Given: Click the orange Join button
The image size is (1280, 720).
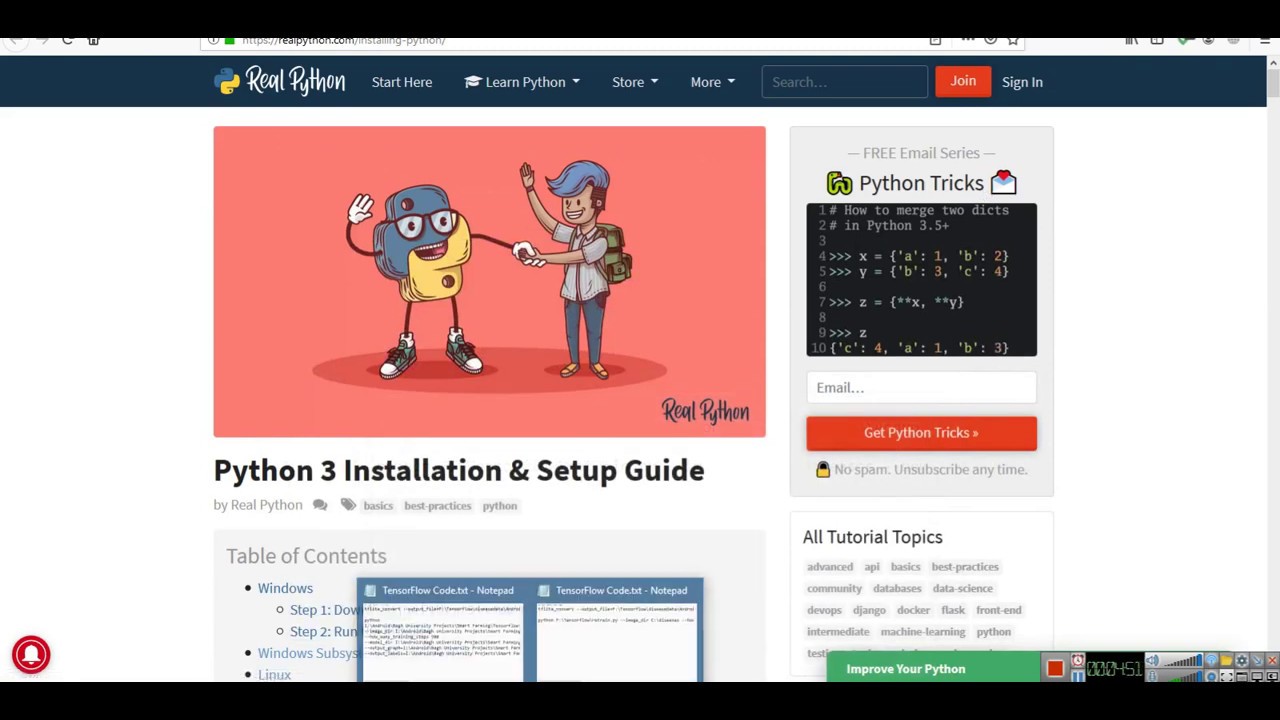Looking at the screenshot, I should tap(963, 81).
